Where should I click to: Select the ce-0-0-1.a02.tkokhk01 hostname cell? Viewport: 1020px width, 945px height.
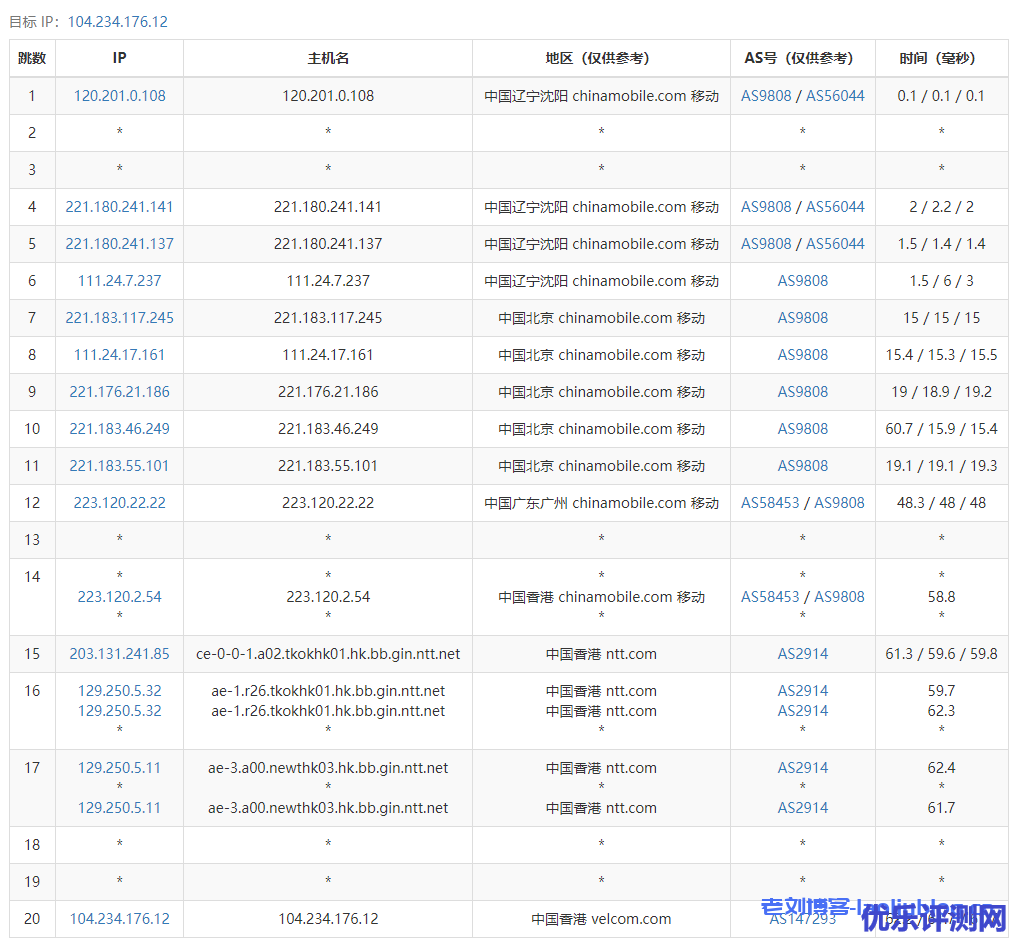coord(328,654)
